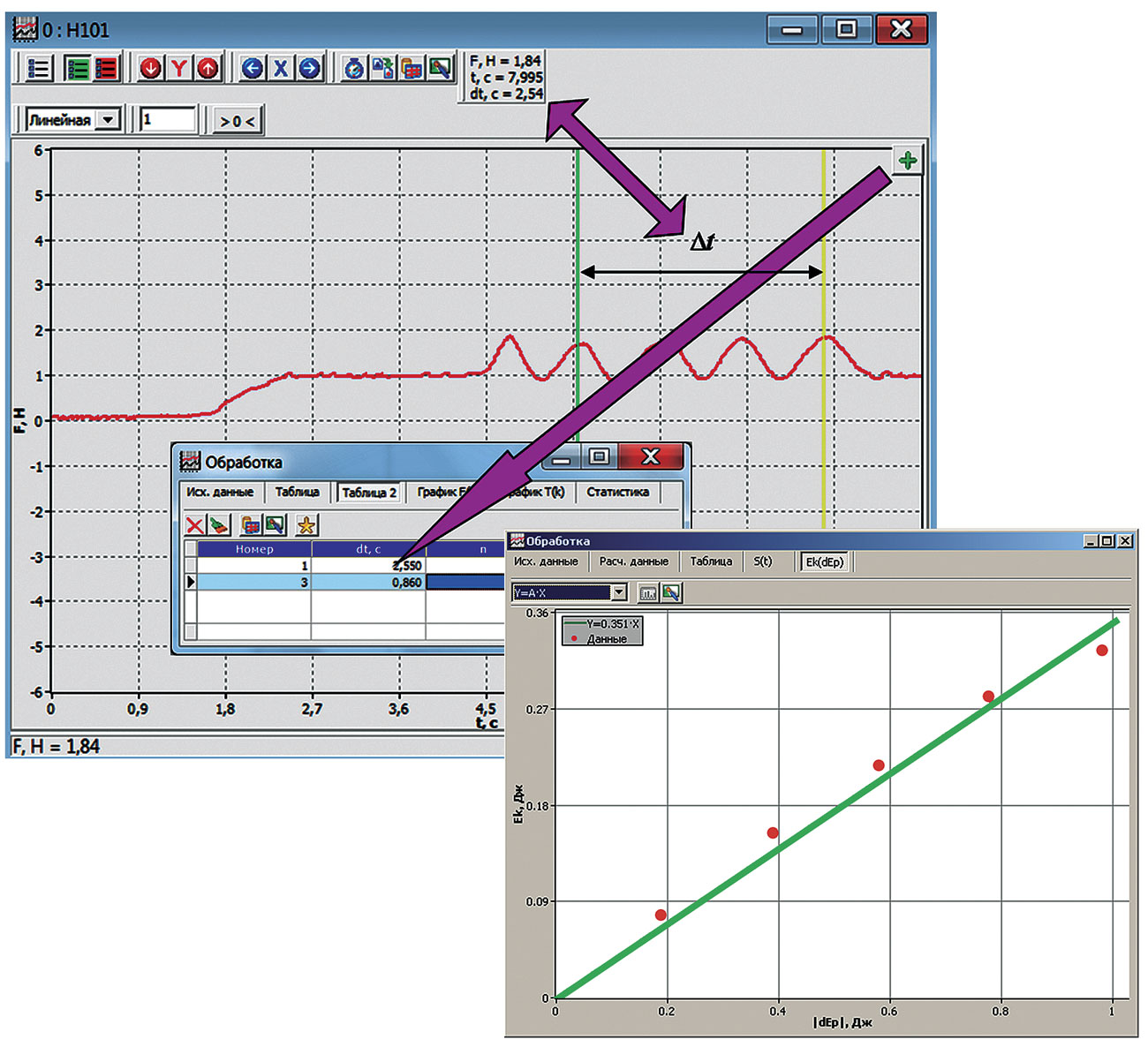Viewport: 1148px width, 1047px height.
Task: Toggle the blue Y axis button
Action: pos(179,68)
